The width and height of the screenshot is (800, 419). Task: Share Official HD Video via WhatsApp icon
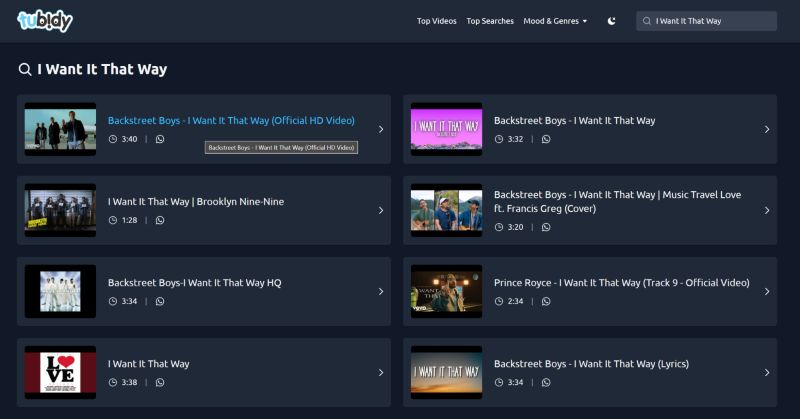tap(160, 139)
